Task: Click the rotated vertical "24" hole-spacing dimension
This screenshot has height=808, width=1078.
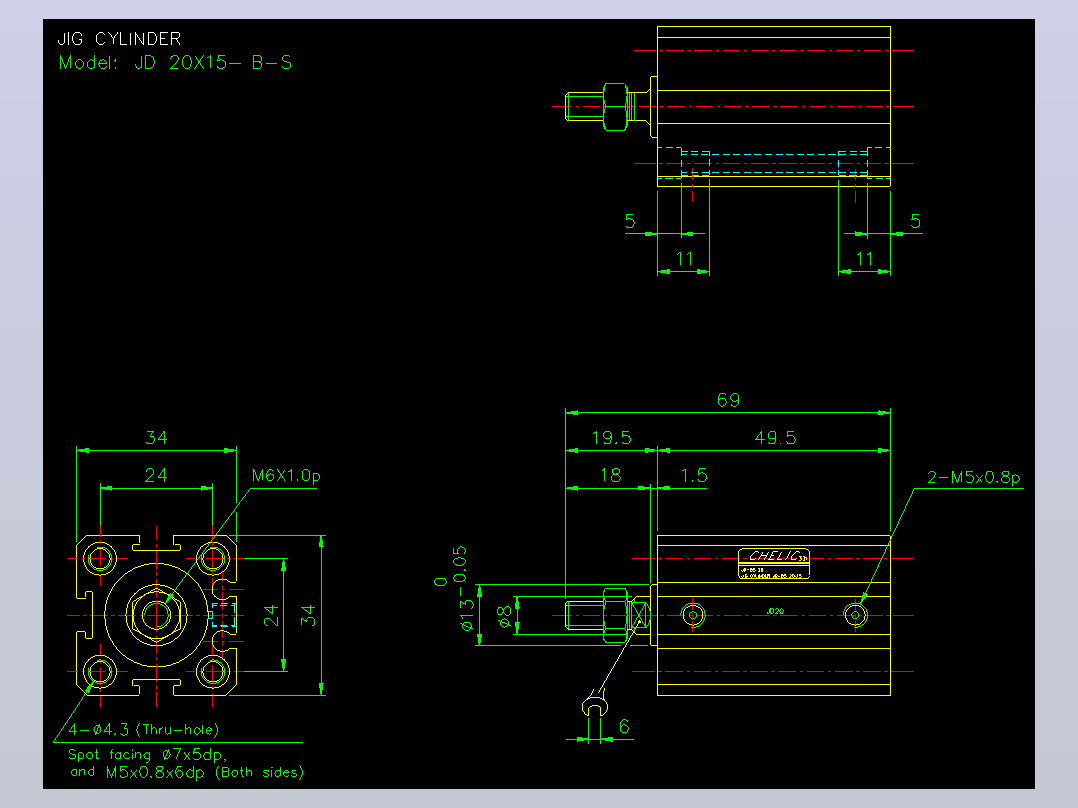Action: tap(272, 615)
